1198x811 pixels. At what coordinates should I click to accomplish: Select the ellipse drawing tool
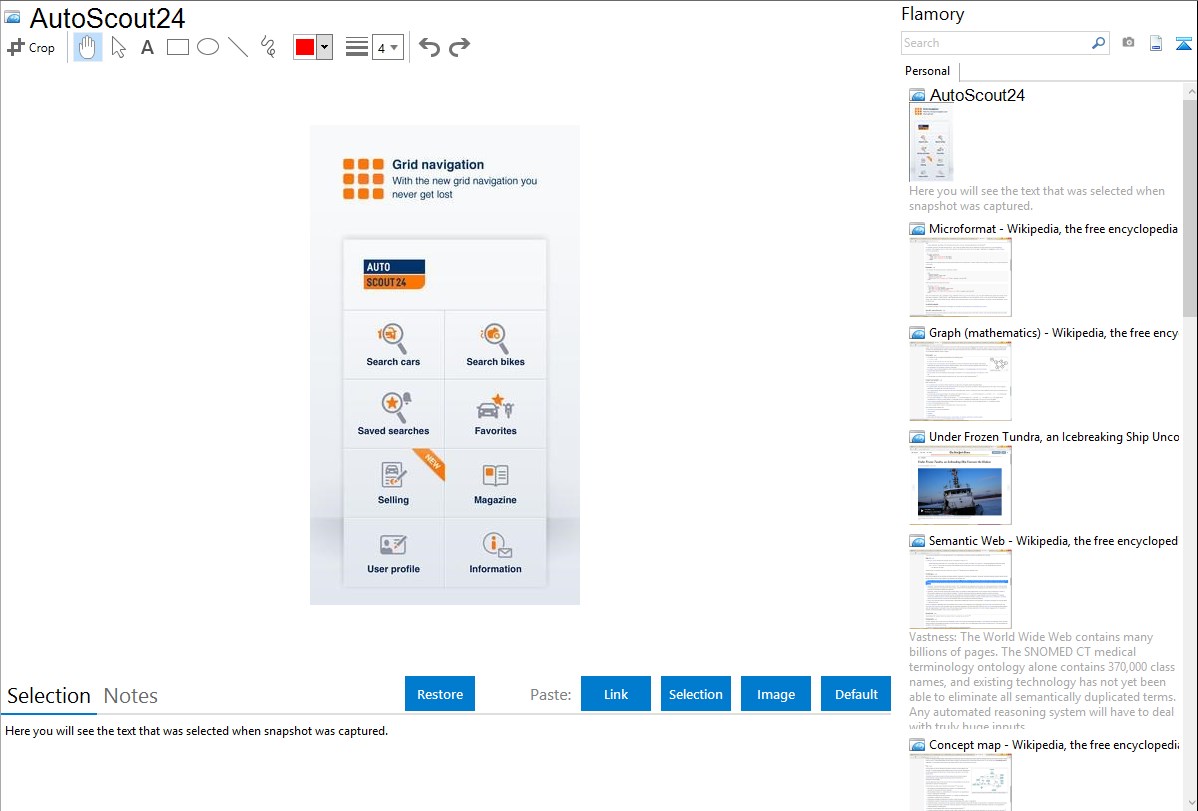click(x=208, y=47)
